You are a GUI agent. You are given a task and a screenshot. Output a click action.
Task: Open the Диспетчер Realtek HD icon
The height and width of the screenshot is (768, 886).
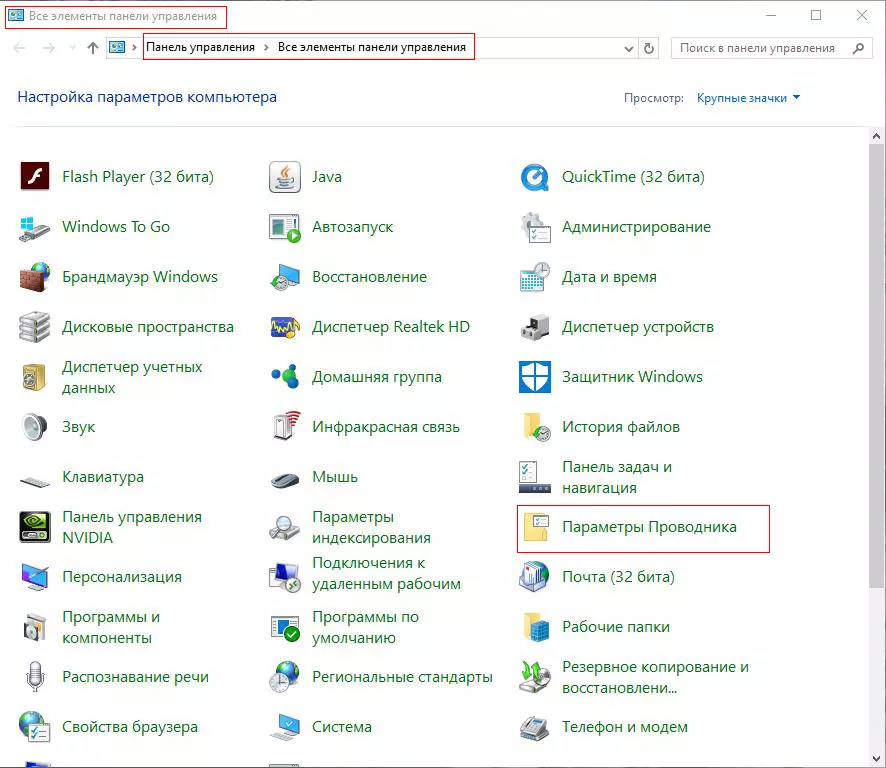coord(285,327)
